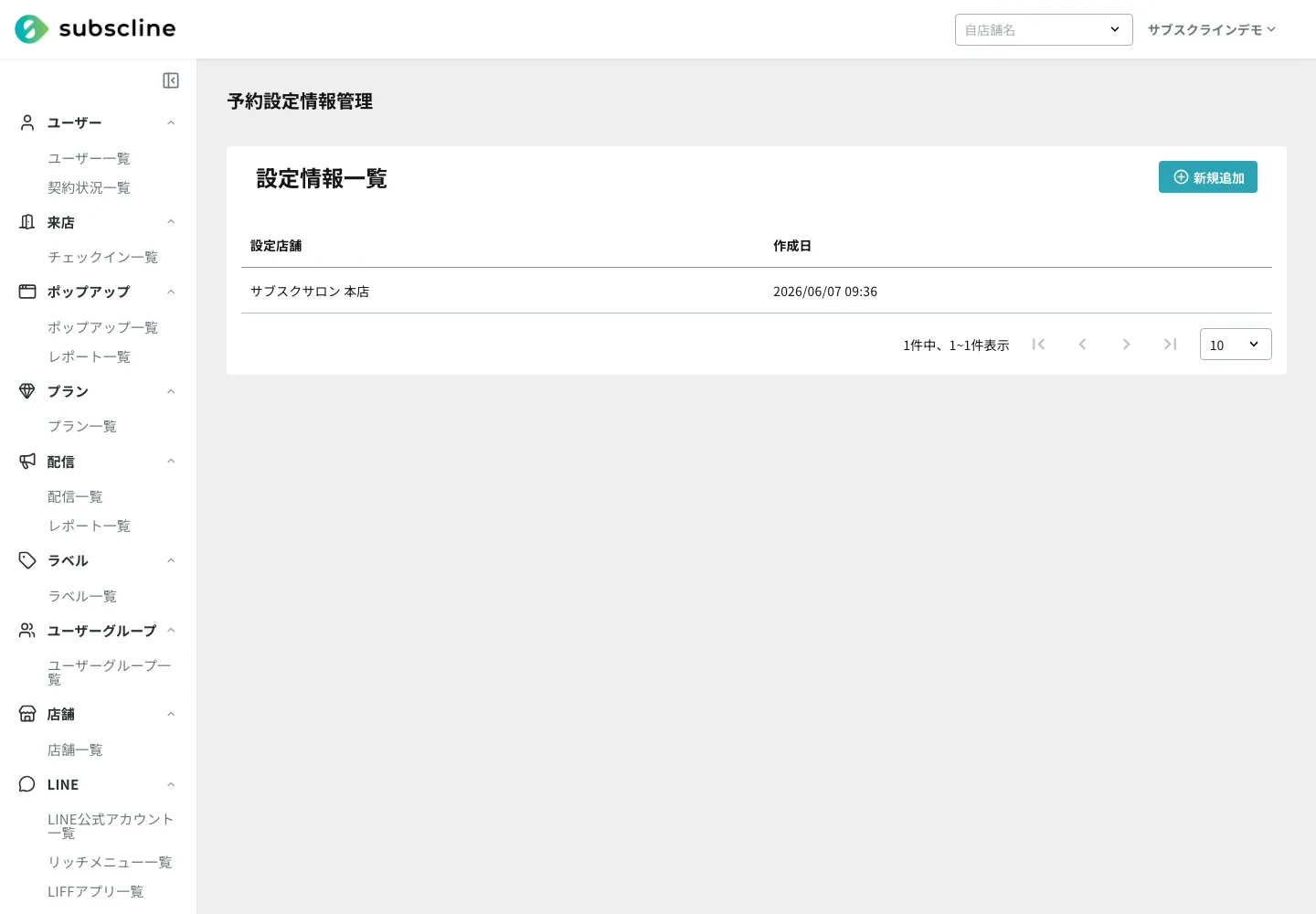
Task: Collapse the プラン section chevron
Action: [x=171, y=391]
